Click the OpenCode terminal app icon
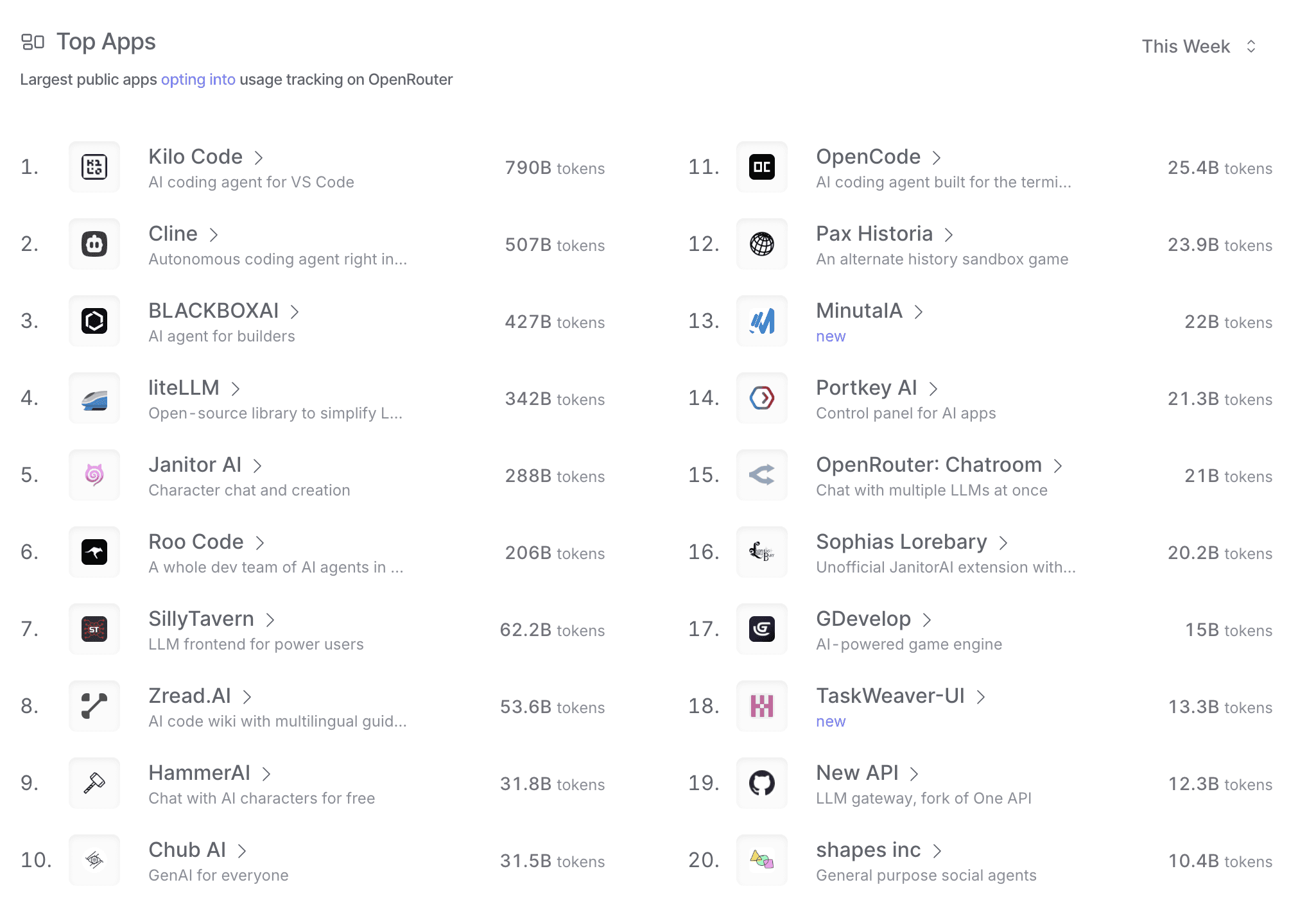Screen dimensions: 1316x914 coord(761,167)
